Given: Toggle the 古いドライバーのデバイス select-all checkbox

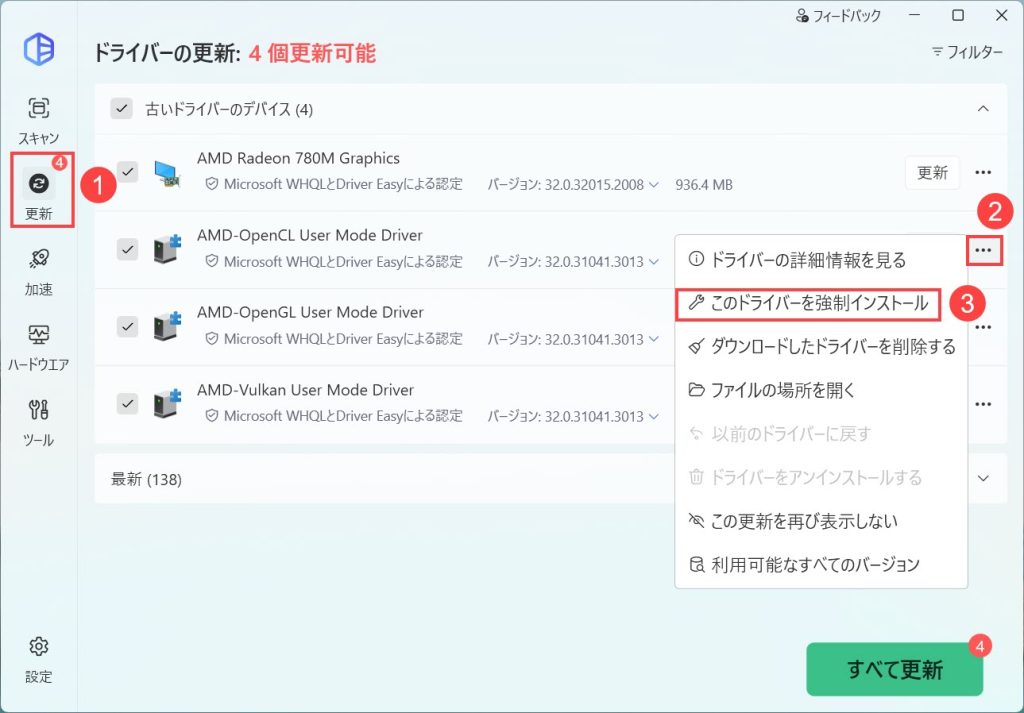Looking at the screenshot, I should [x=121, y=108].
